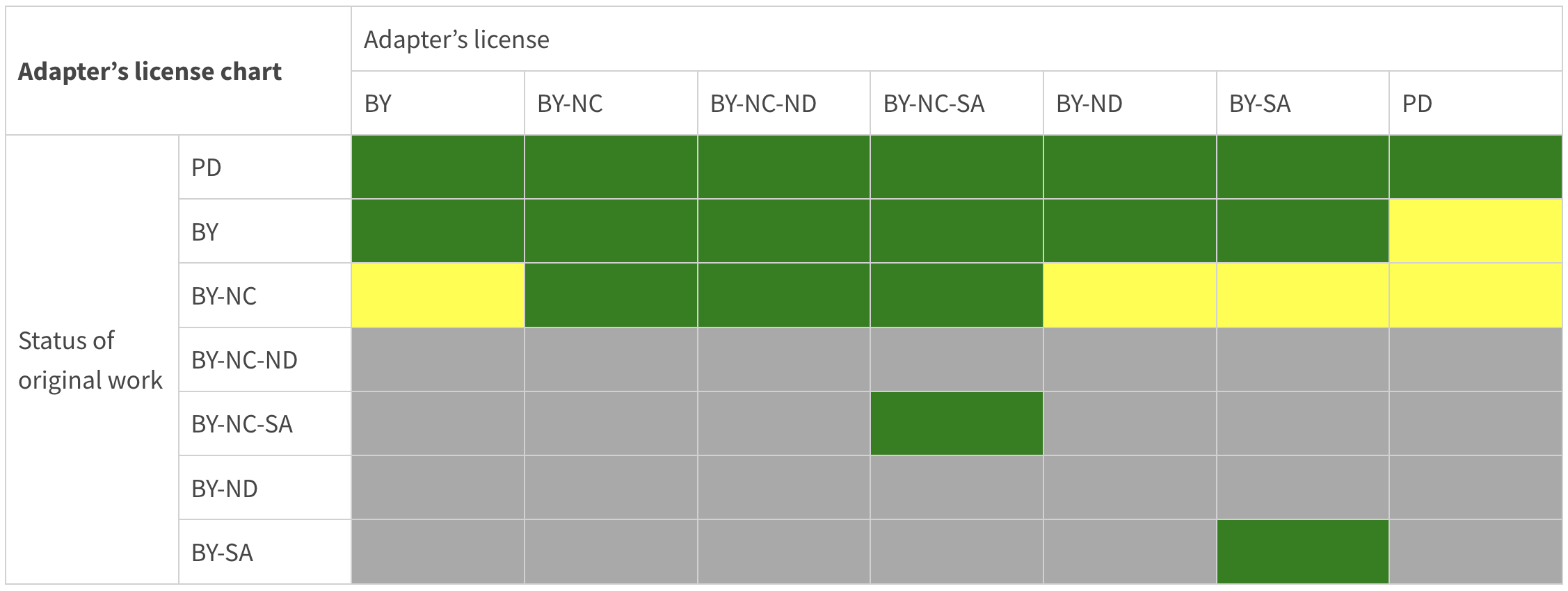This screenshot has width=1568, height=591.
Task: Select the BY-NC-ND column header
Action: 763,104
